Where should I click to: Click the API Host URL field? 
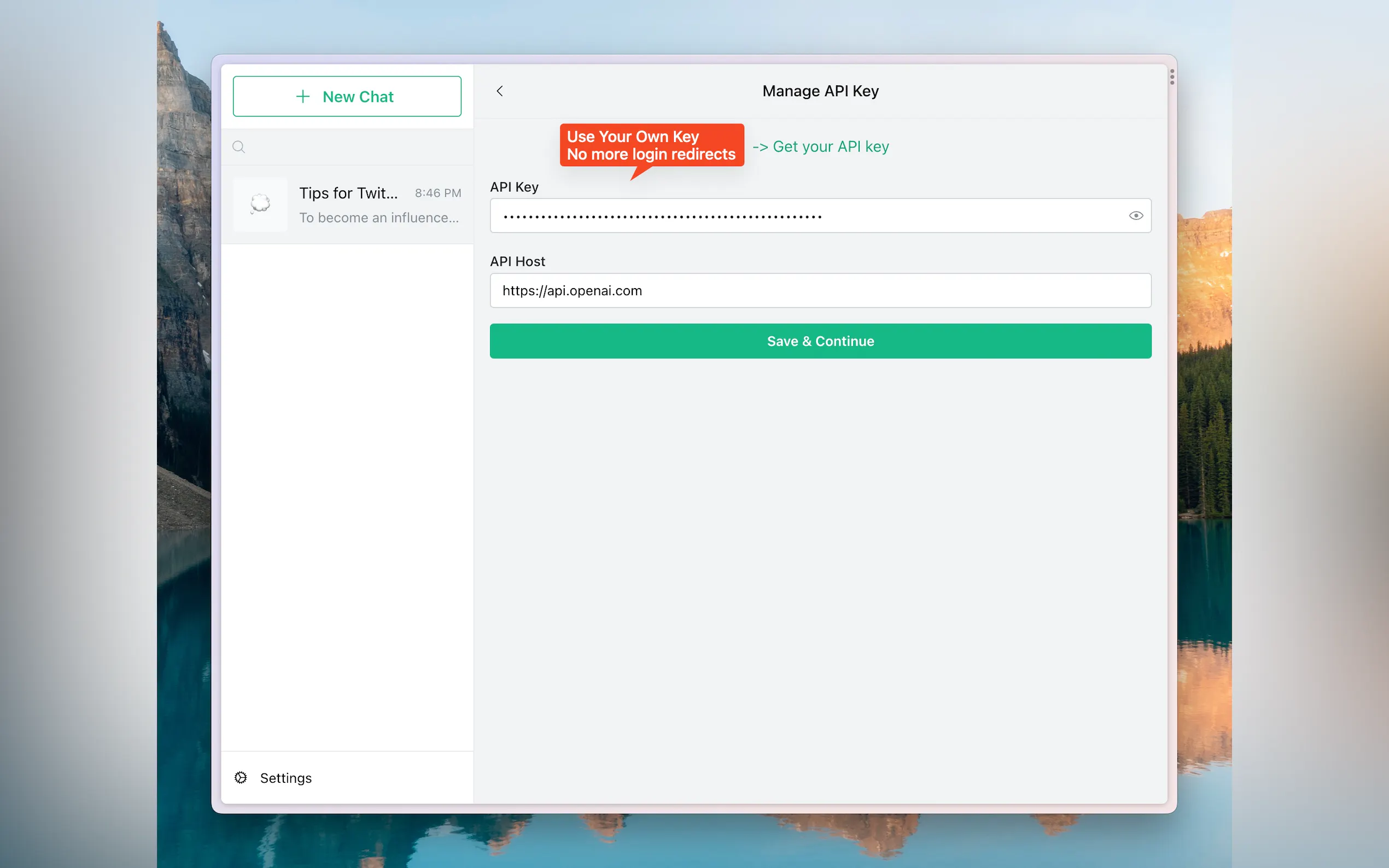pos(820,290)
